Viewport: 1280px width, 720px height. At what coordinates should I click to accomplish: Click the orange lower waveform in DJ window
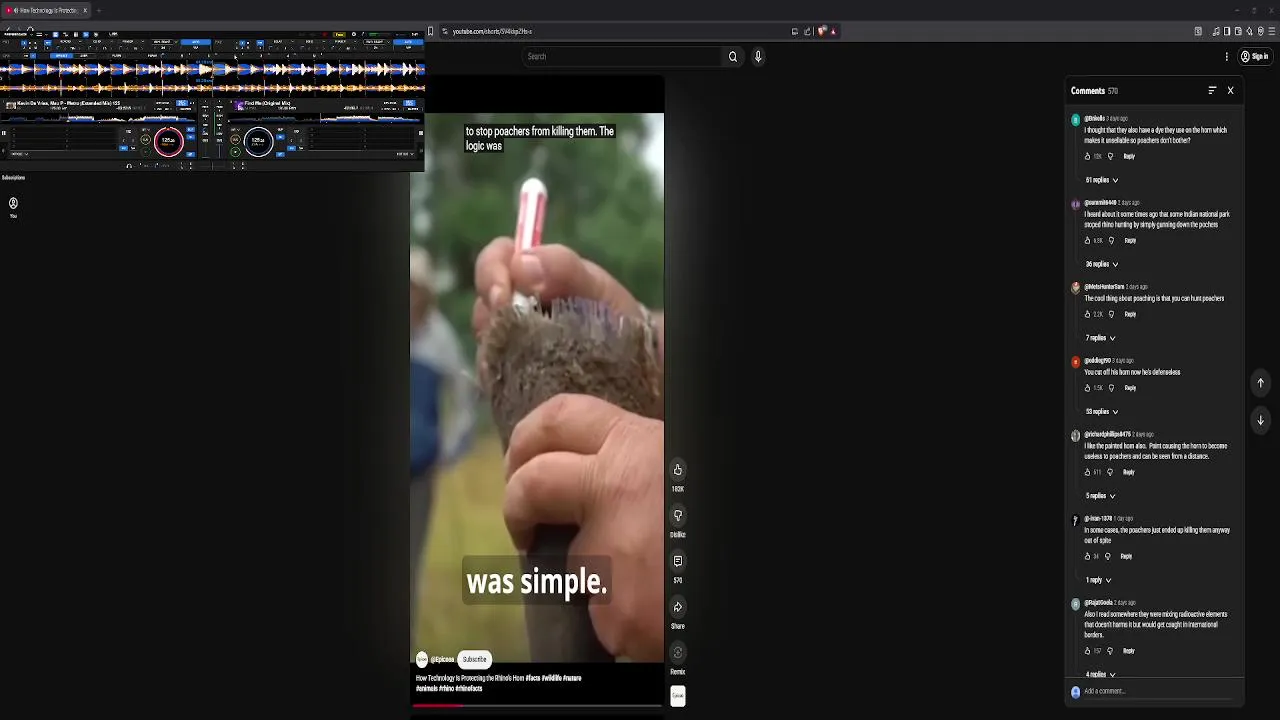(212, 89)
